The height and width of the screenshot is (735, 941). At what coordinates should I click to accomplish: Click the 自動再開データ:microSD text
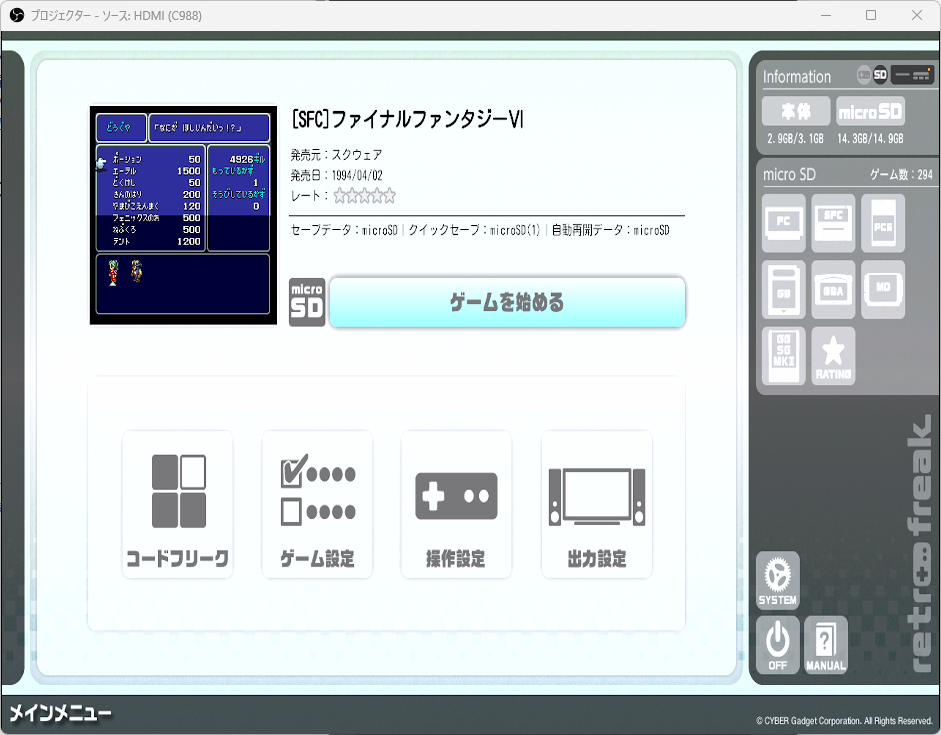point(610,230)
